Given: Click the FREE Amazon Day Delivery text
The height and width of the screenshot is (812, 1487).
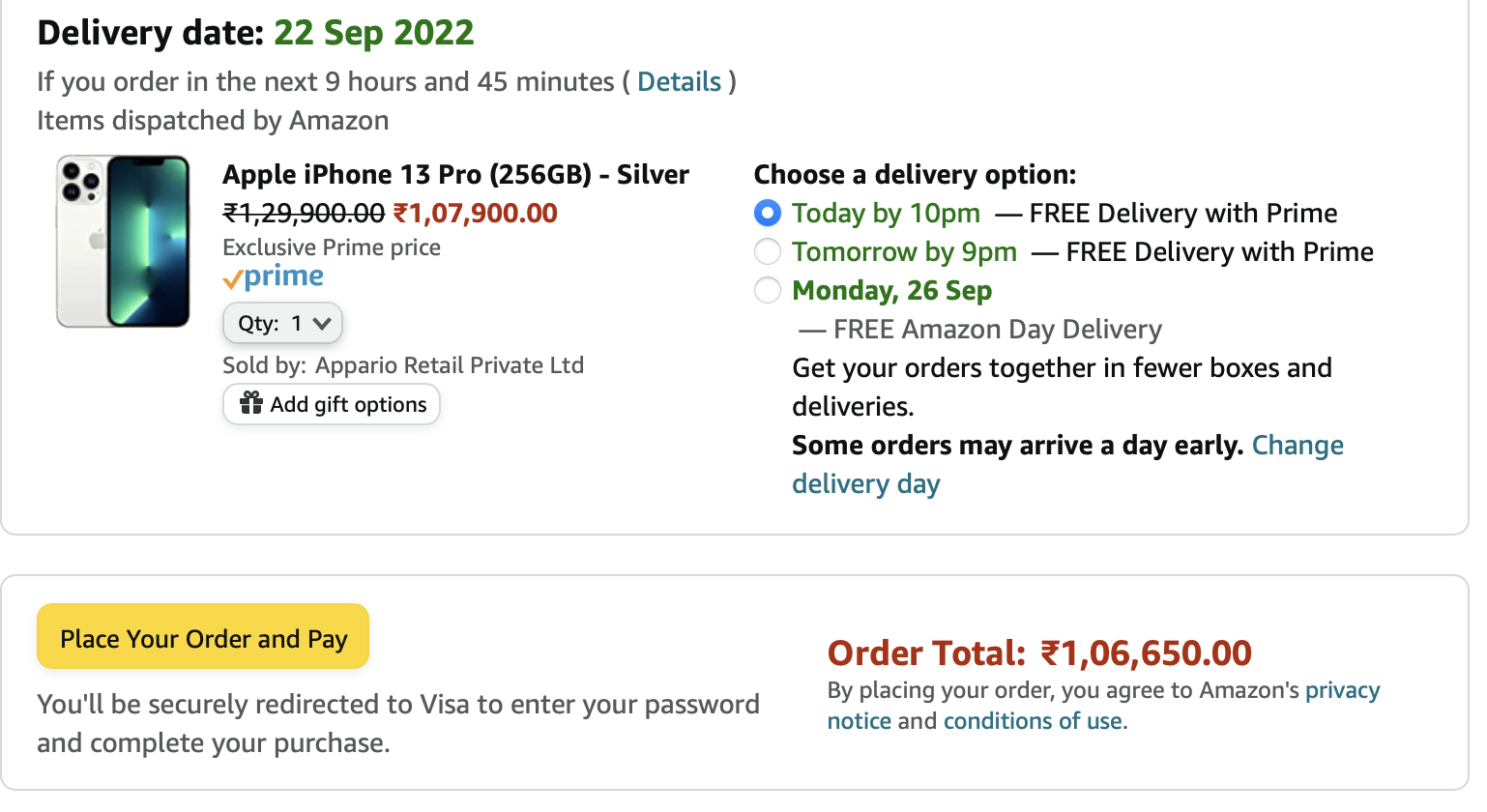Looking at the screenshot, I should click(x=997, y=330).
